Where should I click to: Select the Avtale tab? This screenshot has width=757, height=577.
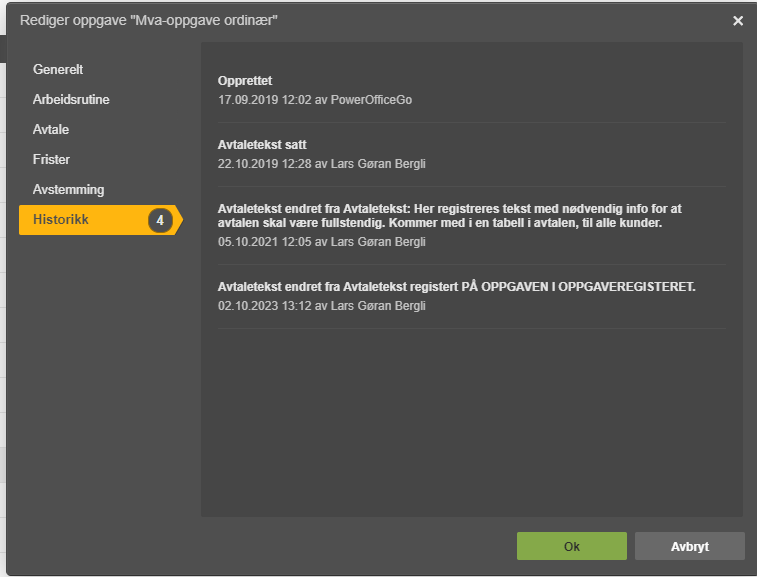pyautogui.click(x=51, y=129)
